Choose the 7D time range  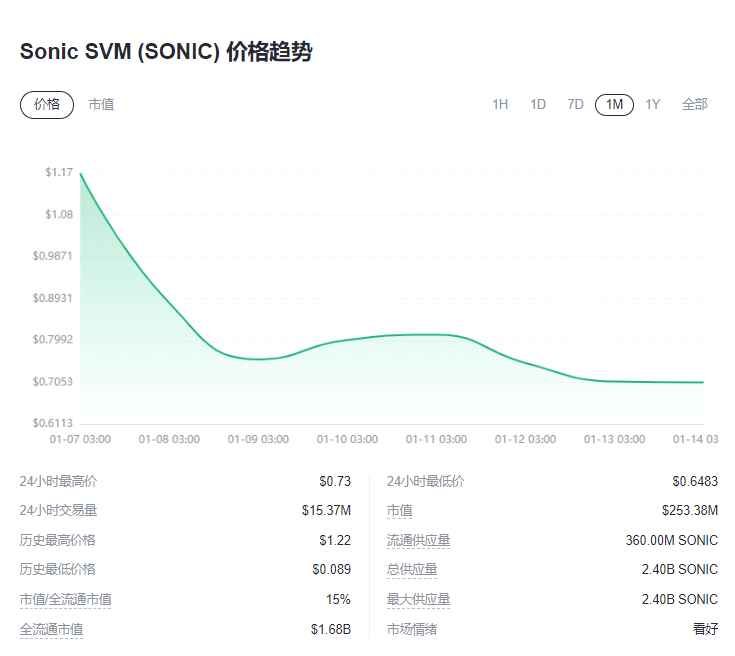point(576,105)
